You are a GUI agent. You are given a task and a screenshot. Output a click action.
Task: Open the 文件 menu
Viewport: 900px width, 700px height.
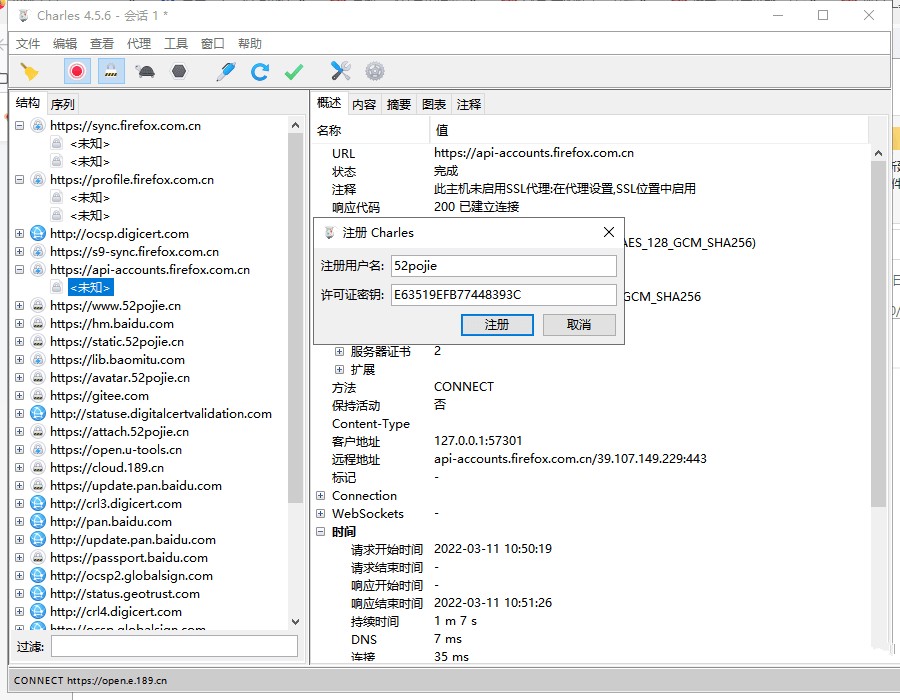[28, 44]
